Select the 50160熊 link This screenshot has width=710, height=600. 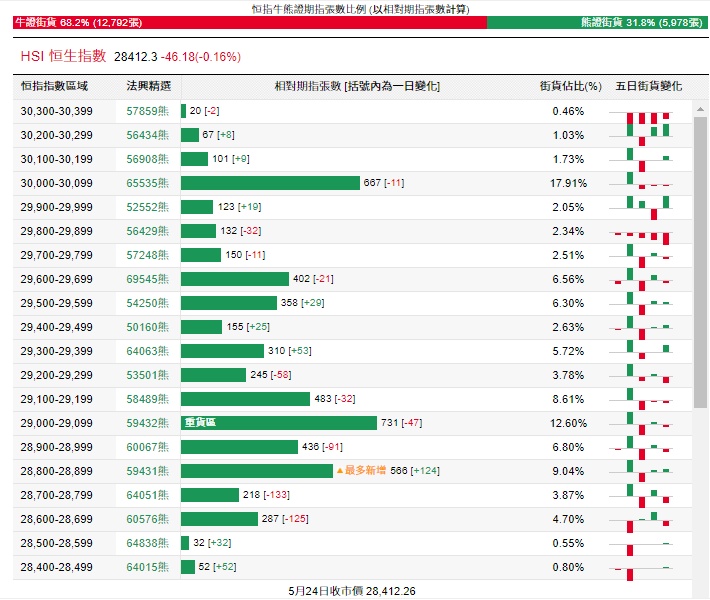click(x=147, y=327)
